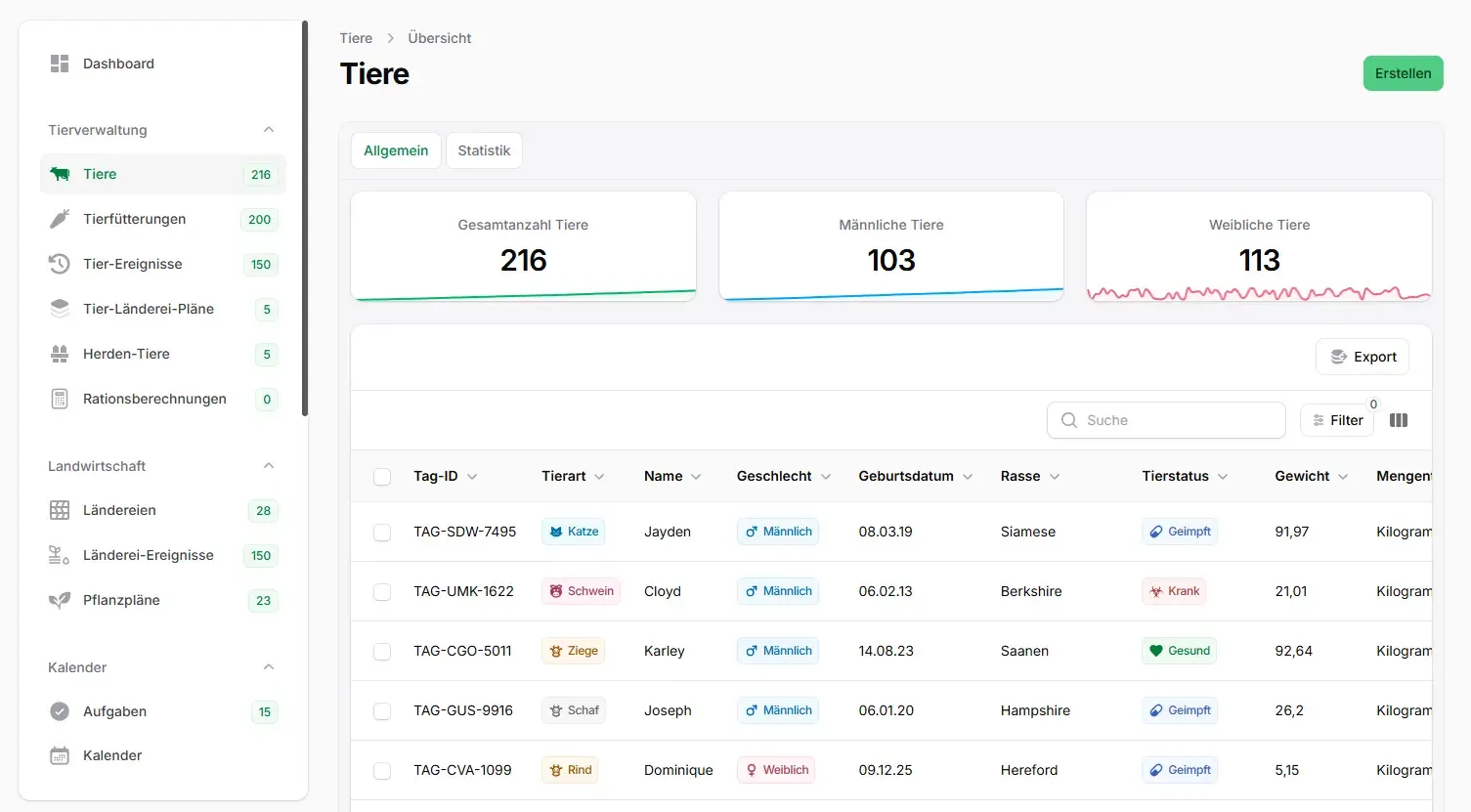The height and width of the screenshot is (812, 1471).
Task: Click the carrot icon for Tierfütterungen
Action: (60, 219)
